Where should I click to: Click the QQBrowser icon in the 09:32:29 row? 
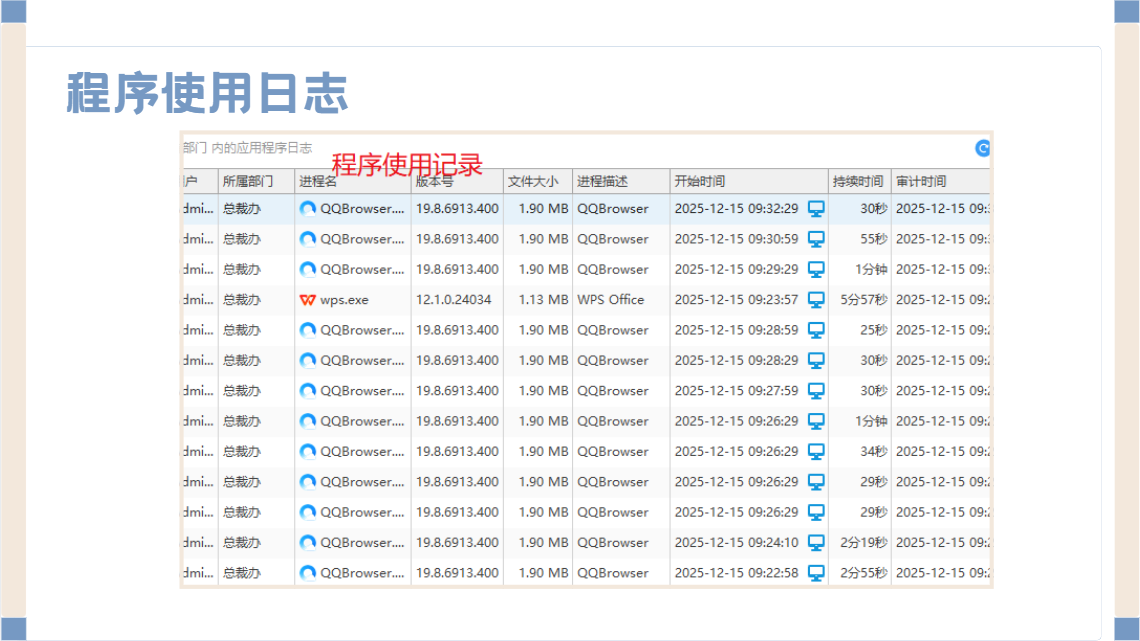click(308, 209)
